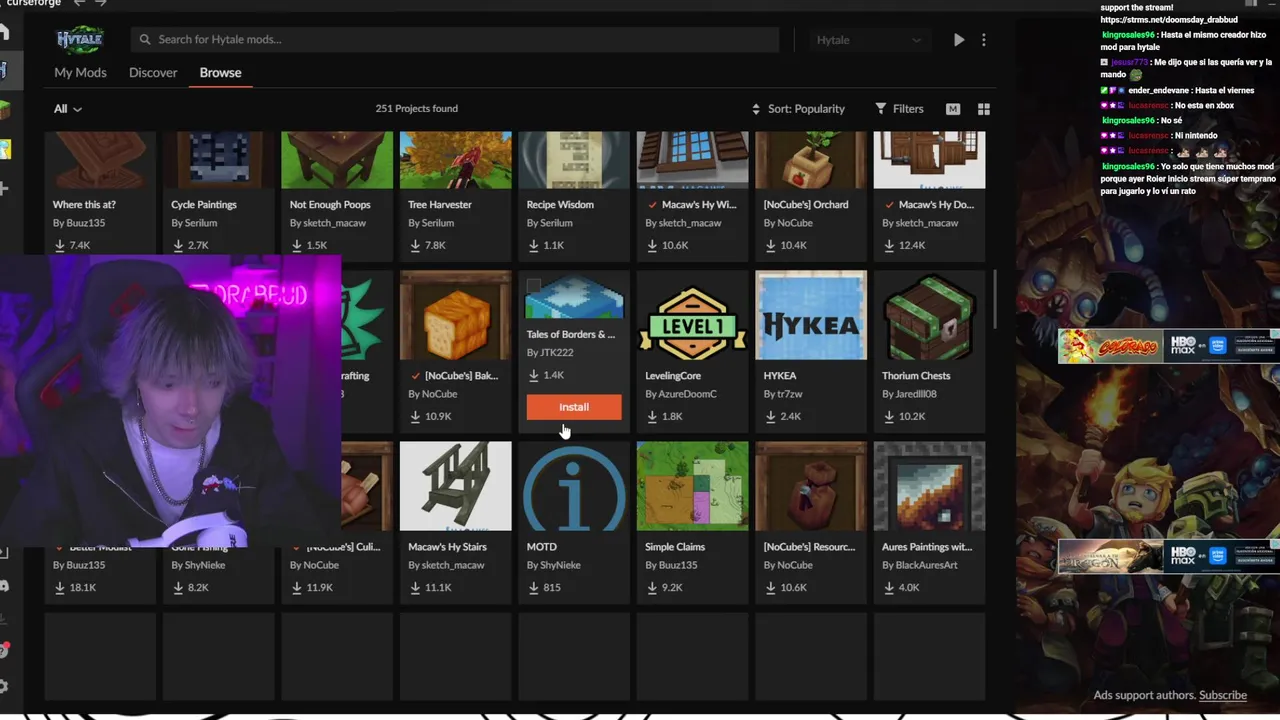The image size is (1280, 720).
Task: Open the LevelingCore mod thumbnail
Action: (692, 315)
